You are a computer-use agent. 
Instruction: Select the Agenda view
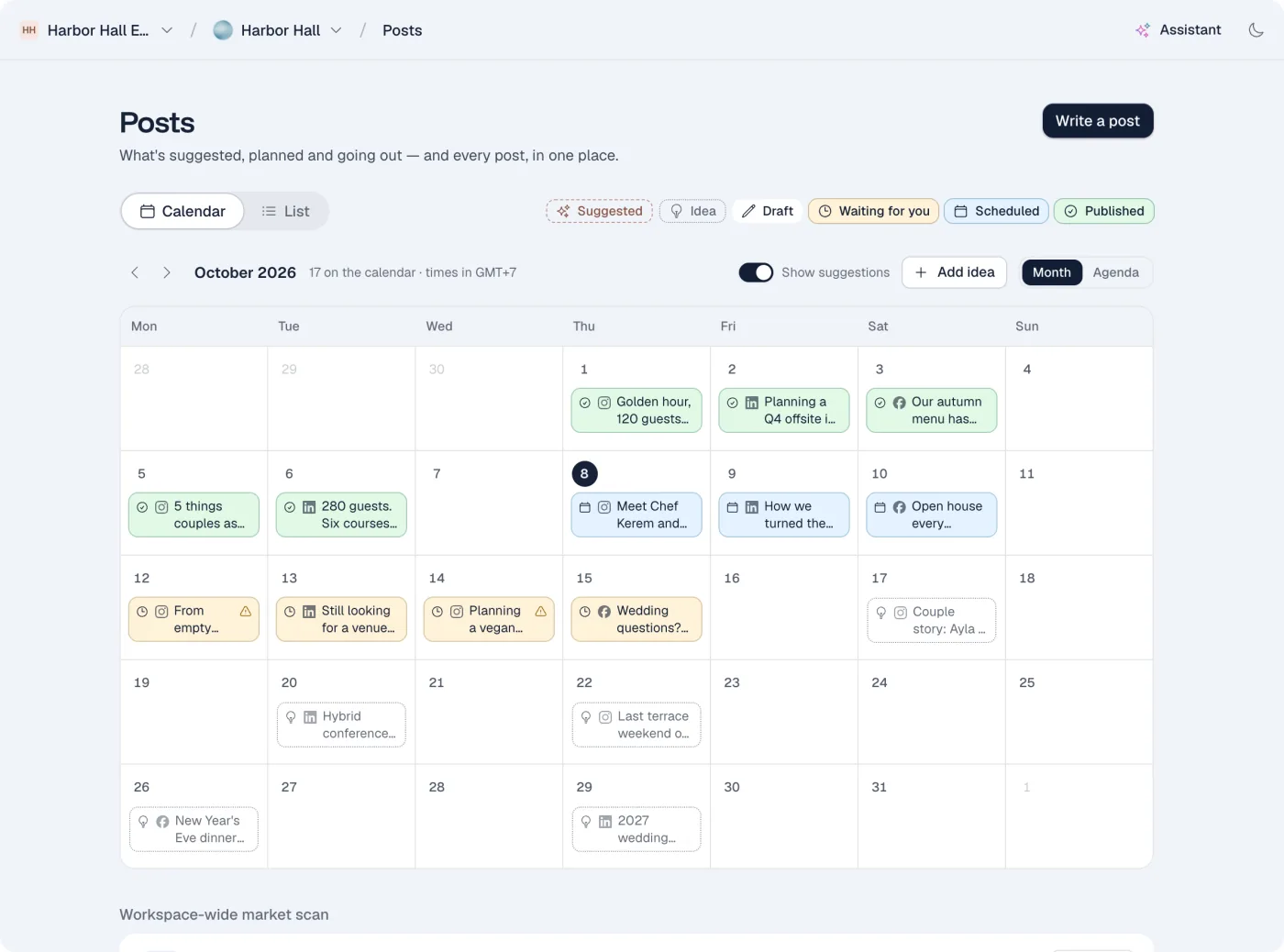tap(1116, 272)
